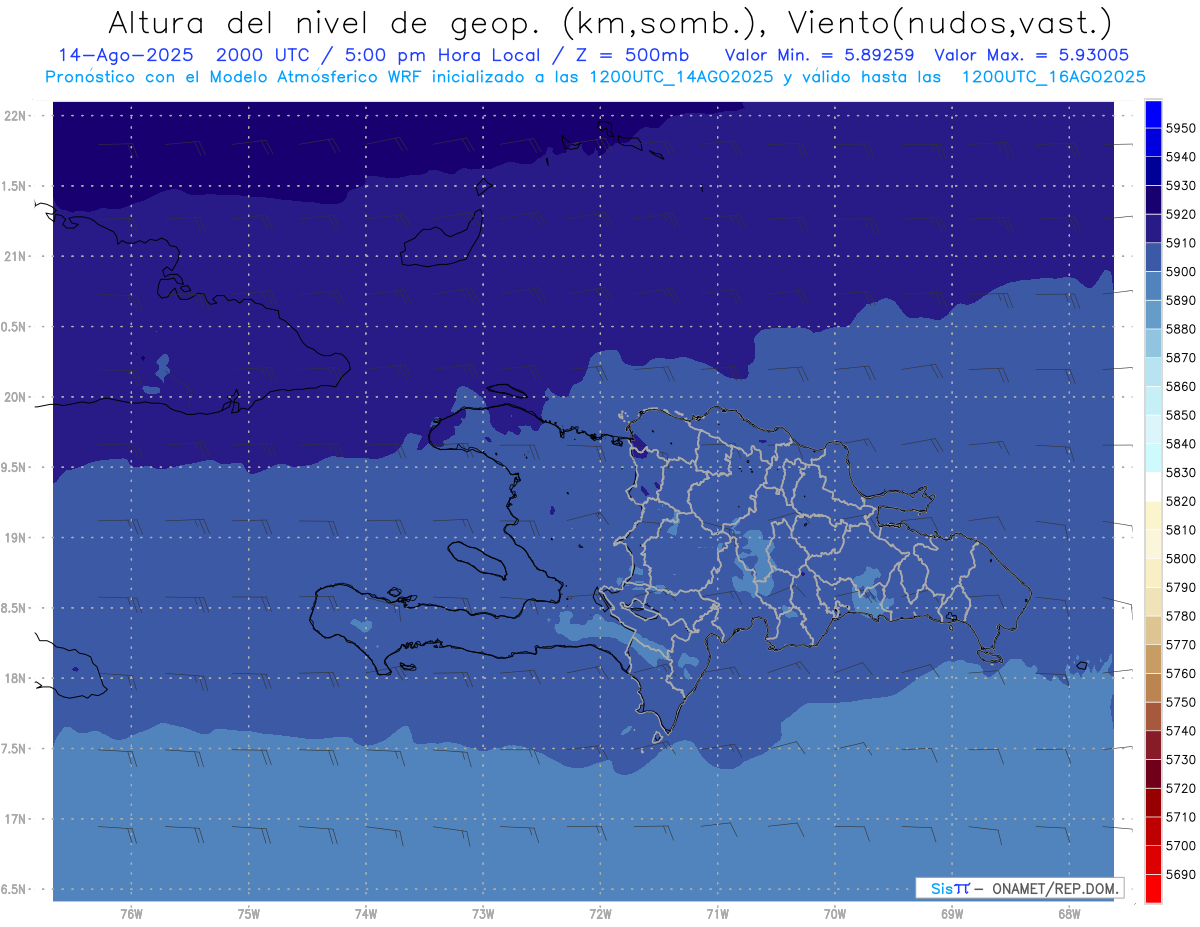Pick the bright blue swatch above the 5950 label
Image resolution: width=1200 pixels, height=927 pixels.
coord(1153,114)
